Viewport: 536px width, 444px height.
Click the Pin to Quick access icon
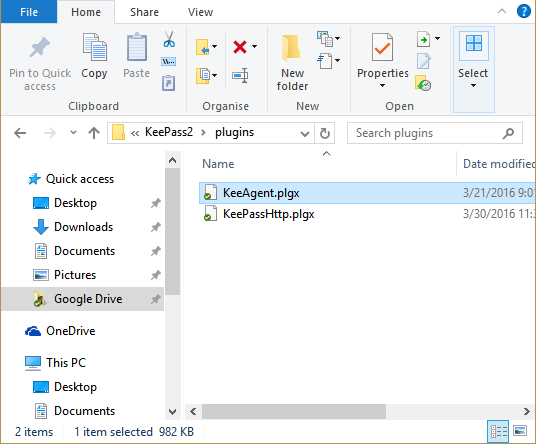click(x=40, y=48)
